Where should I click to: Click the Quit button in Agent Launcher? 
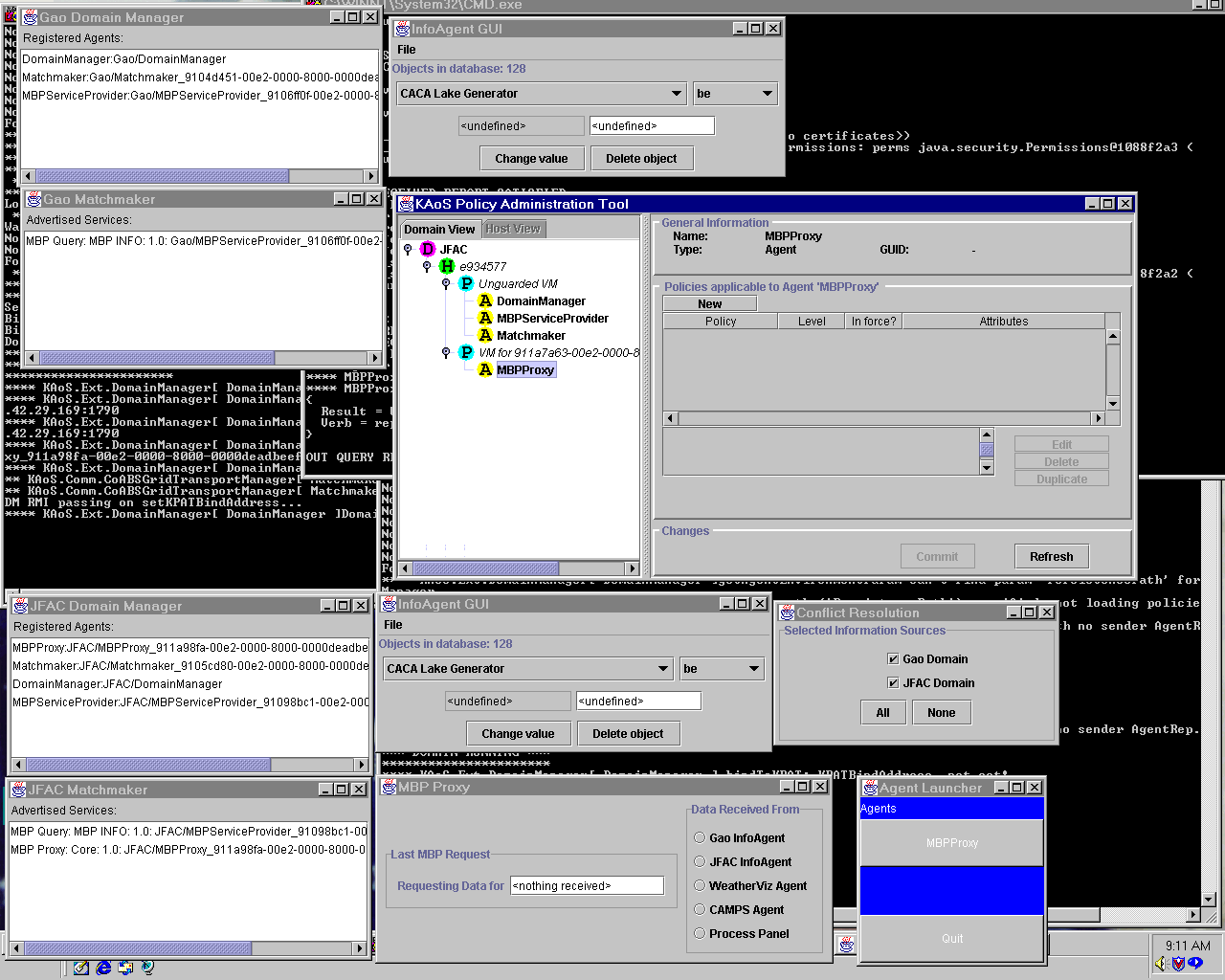point(952,939)
